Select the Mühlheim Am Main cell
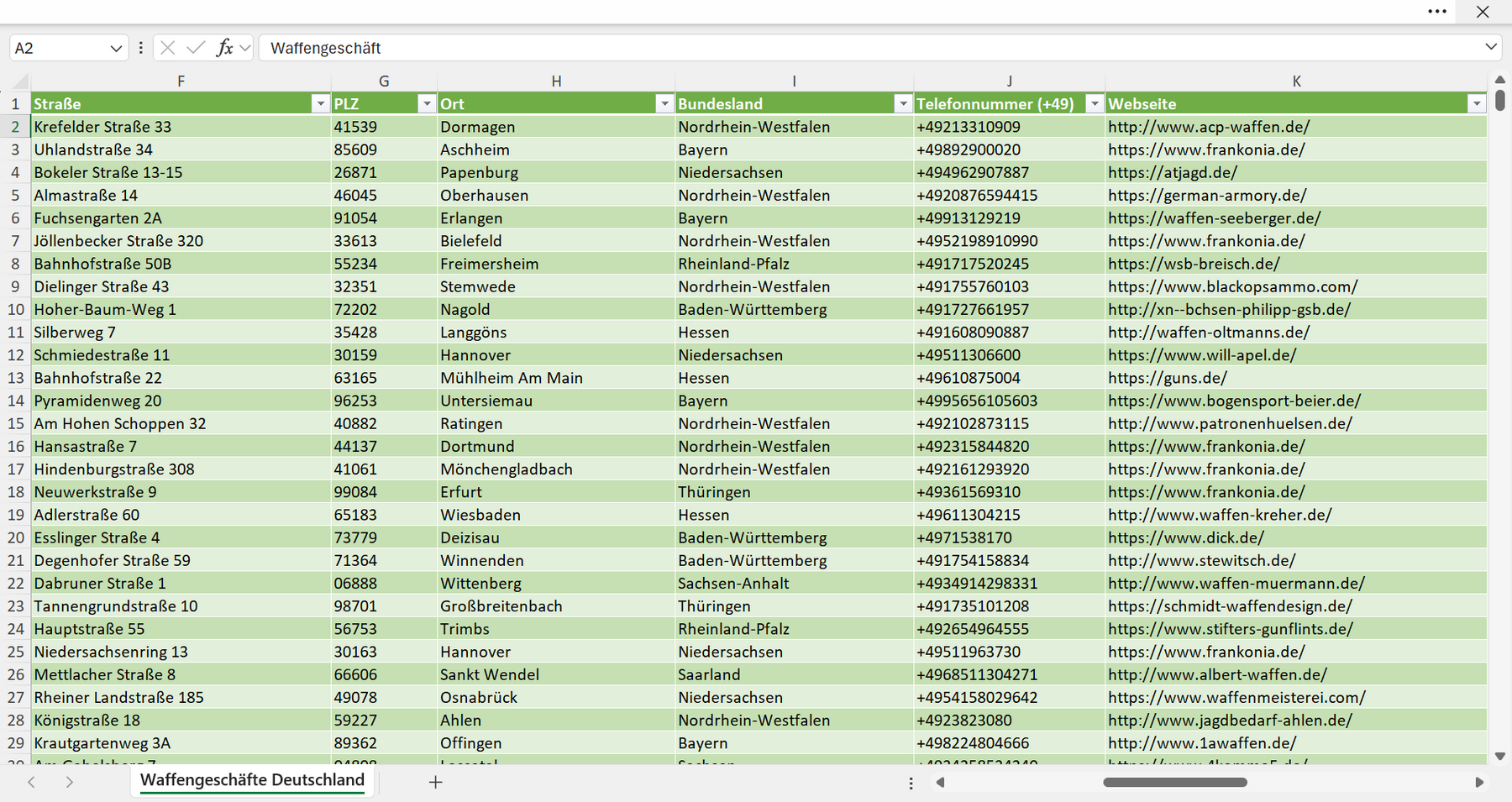 coord(556,378)
